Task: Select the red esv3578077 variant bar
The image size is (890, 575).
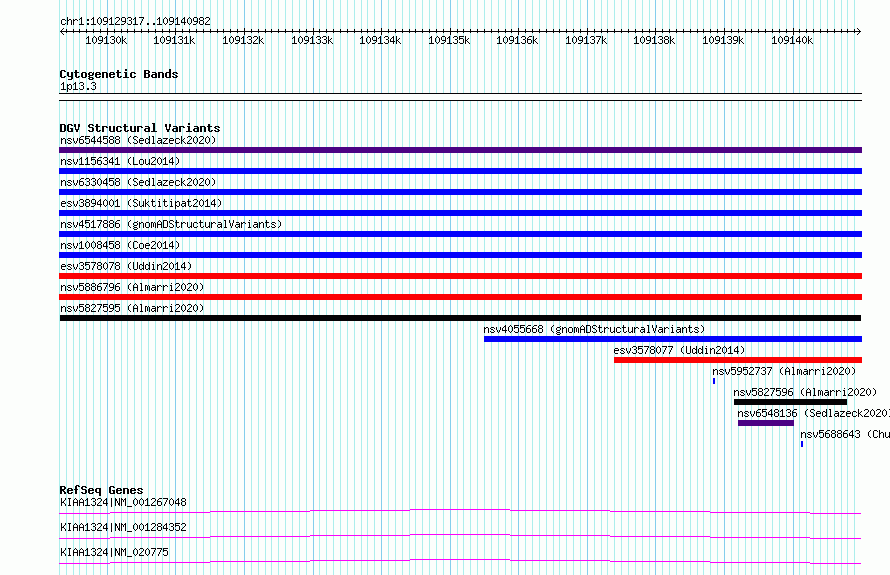Action: [x=738, y=360]
